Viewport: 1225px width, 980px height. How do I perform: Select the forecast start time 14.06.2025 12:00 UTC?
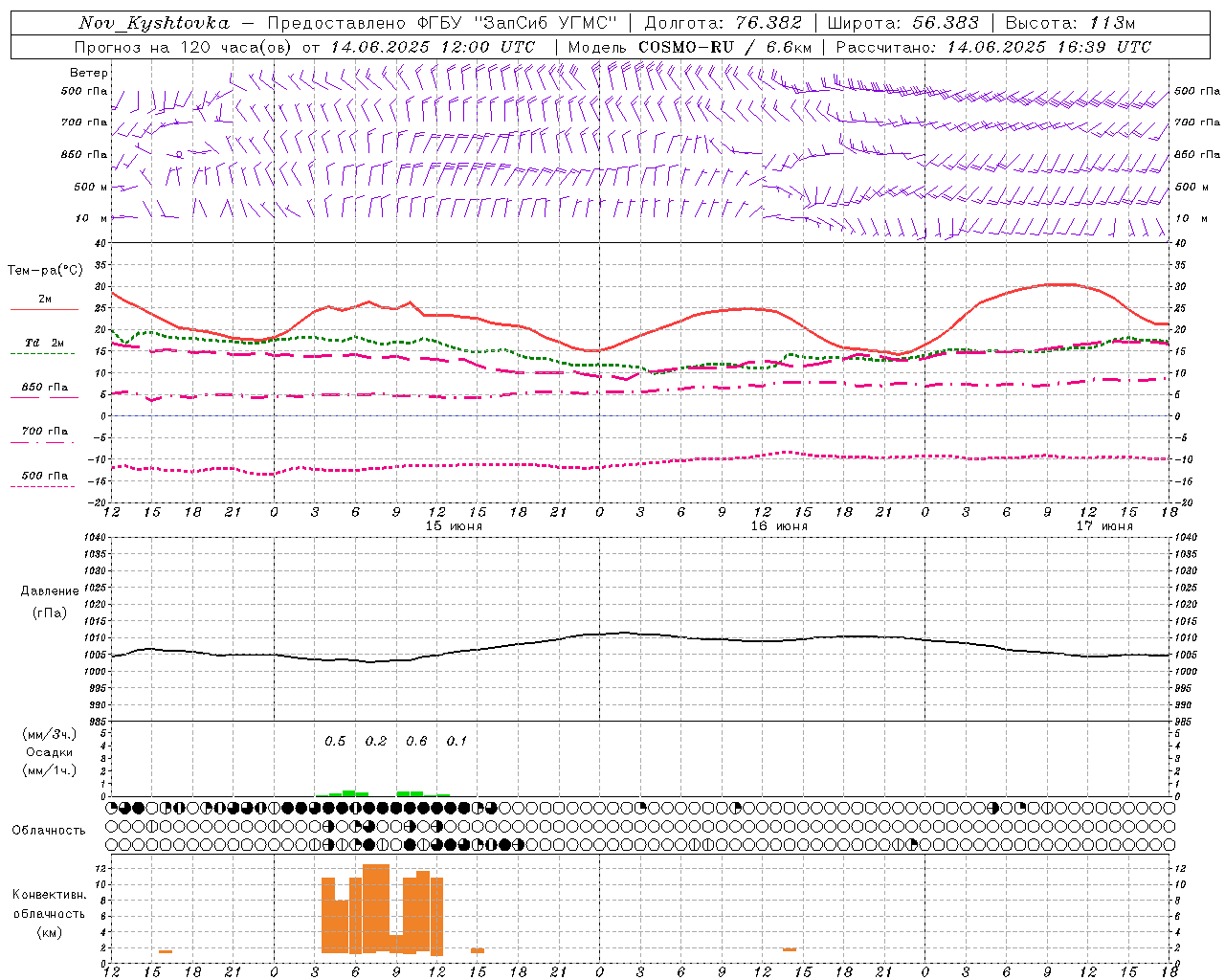(x=433, y=47)
